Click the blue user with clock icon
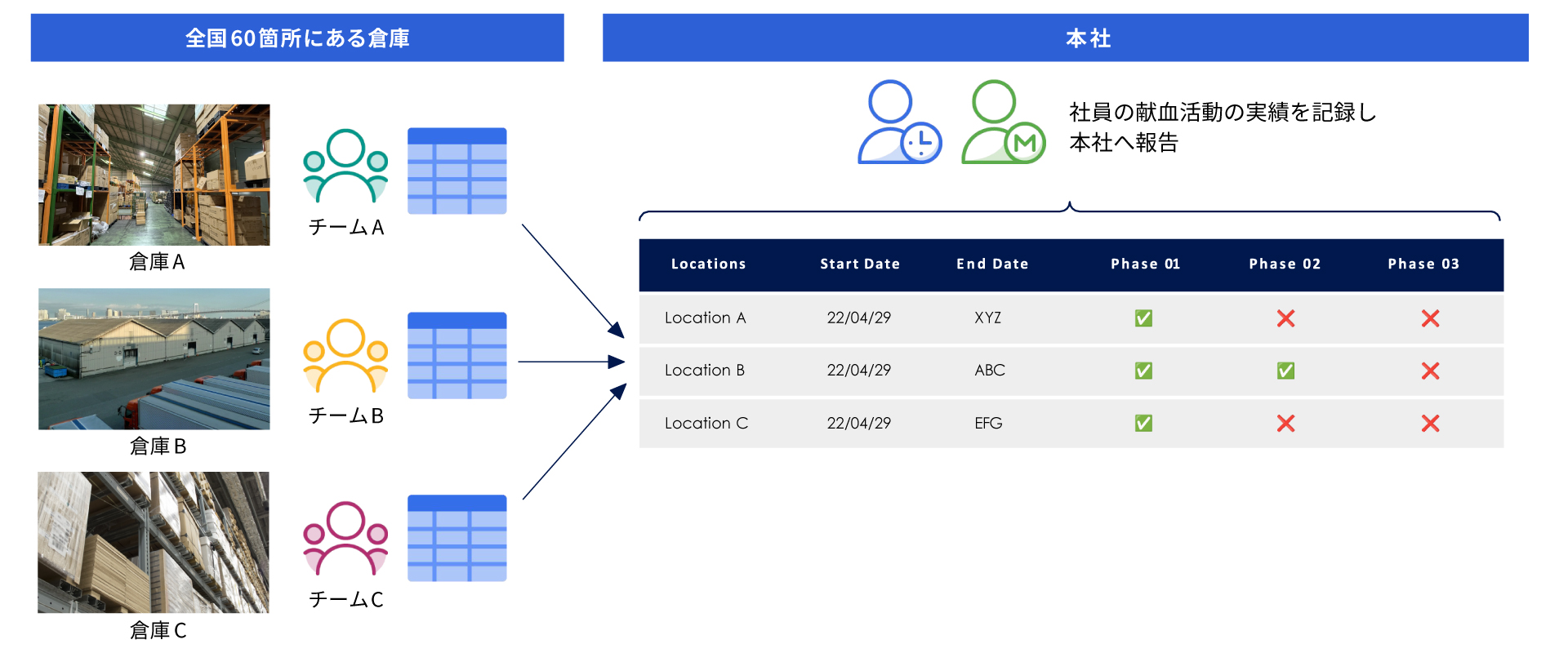Screen dimensions: 1568x653 point(899,122)
